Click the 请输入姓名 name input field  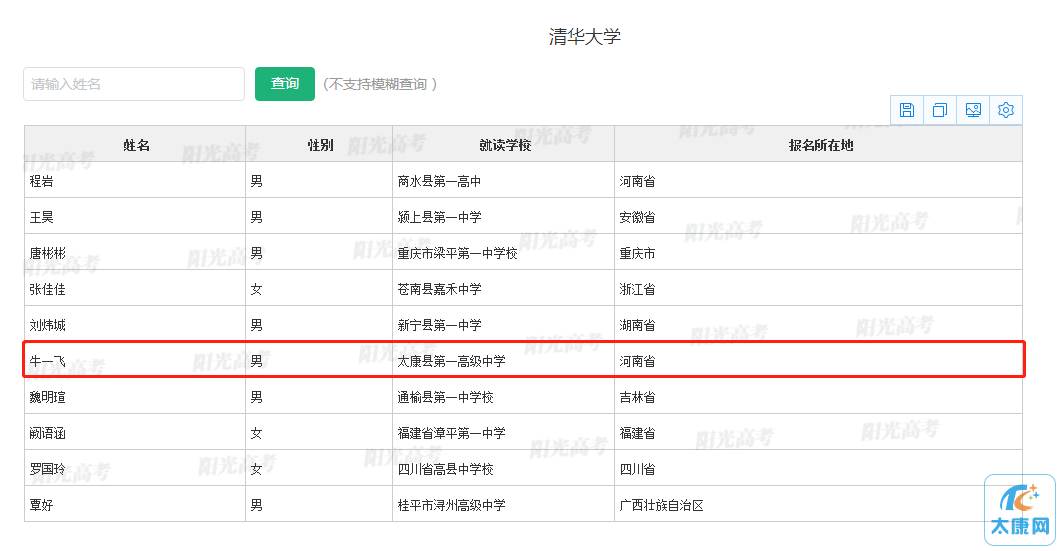(134, 84)
